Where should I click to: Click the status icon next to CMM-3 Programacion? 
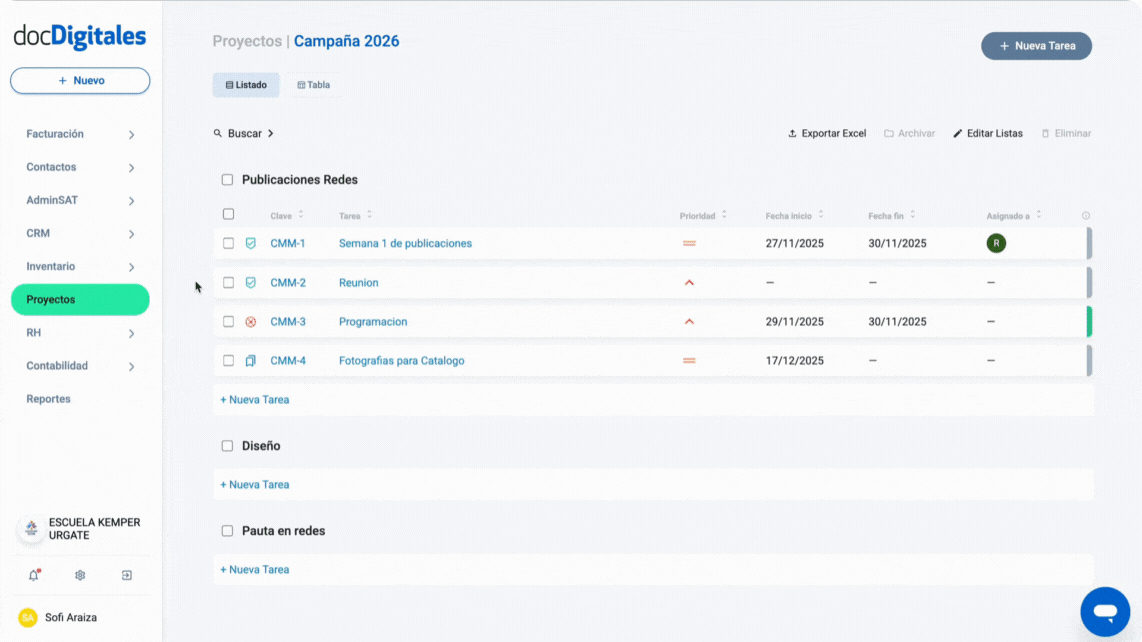253,321
